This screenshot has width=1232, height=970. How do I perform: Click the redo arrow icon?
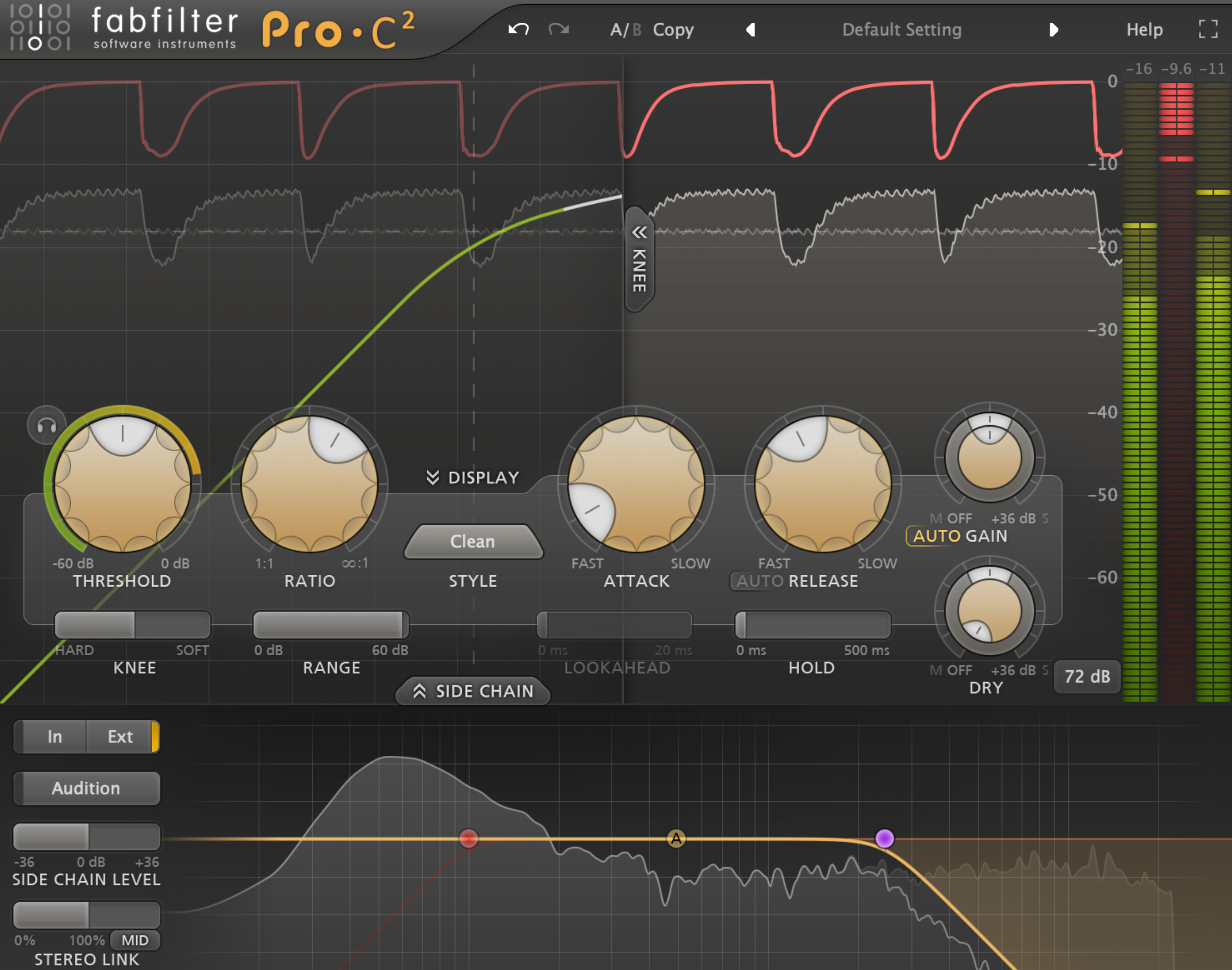[559, 29]
